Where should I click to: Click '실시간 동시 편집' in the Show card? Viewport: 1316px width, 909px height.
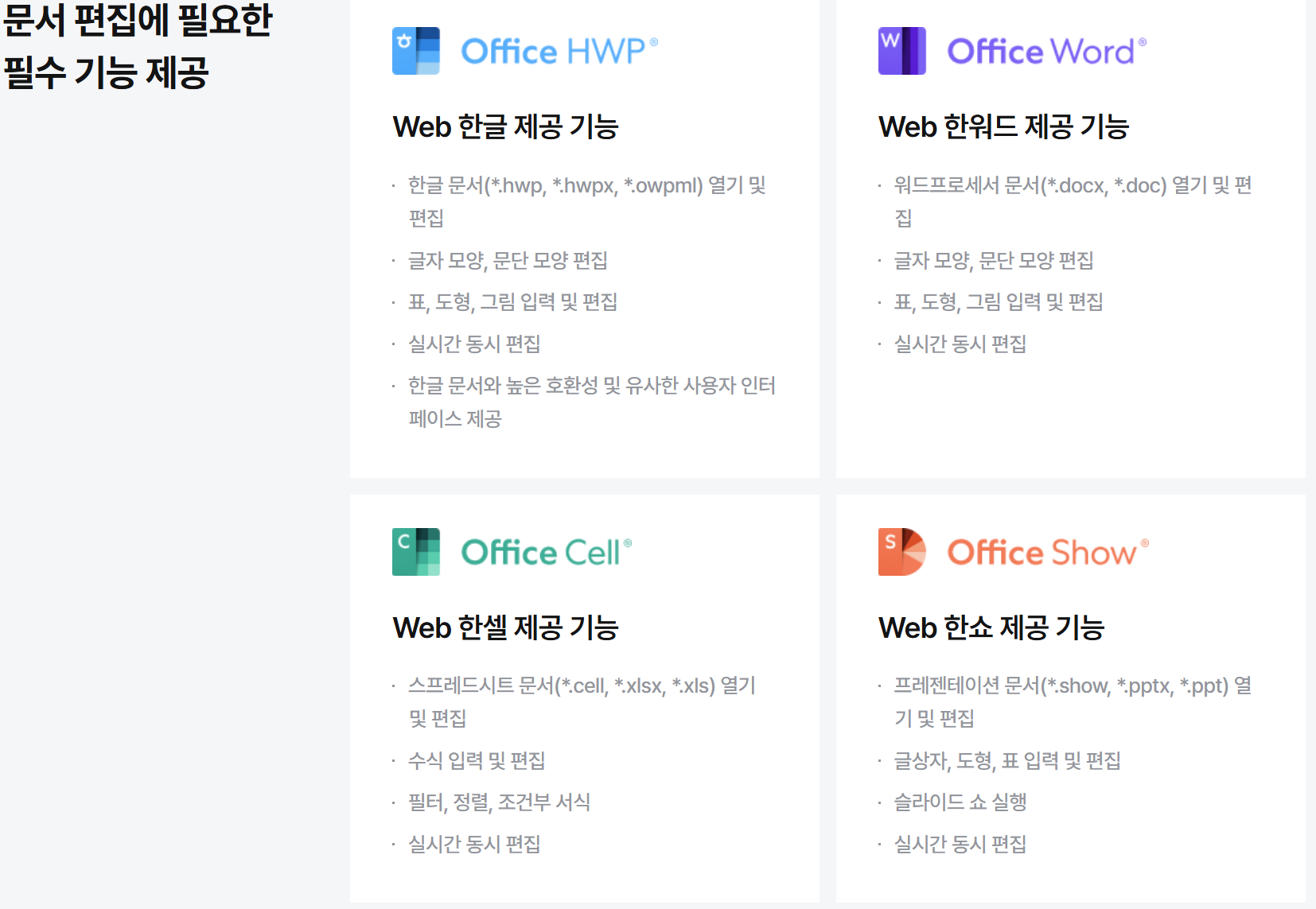tap(960, 845)
